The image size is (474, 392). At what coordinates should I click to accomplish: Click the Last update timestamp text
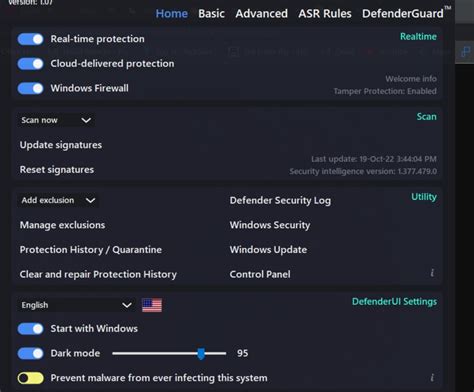pyautogui.click(x=374, y=159)
